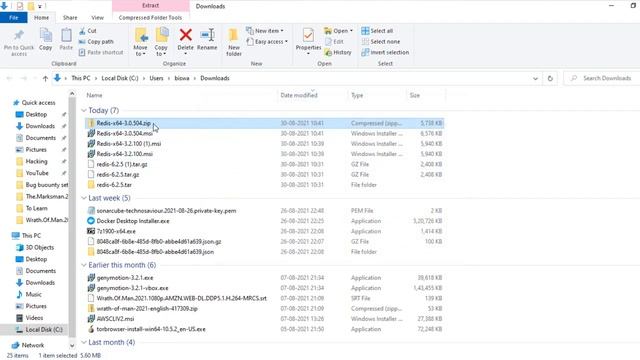The height and width of the screenshot is (360, 640).
Task: Cut the selected file
Action: (x=88, y=31)
